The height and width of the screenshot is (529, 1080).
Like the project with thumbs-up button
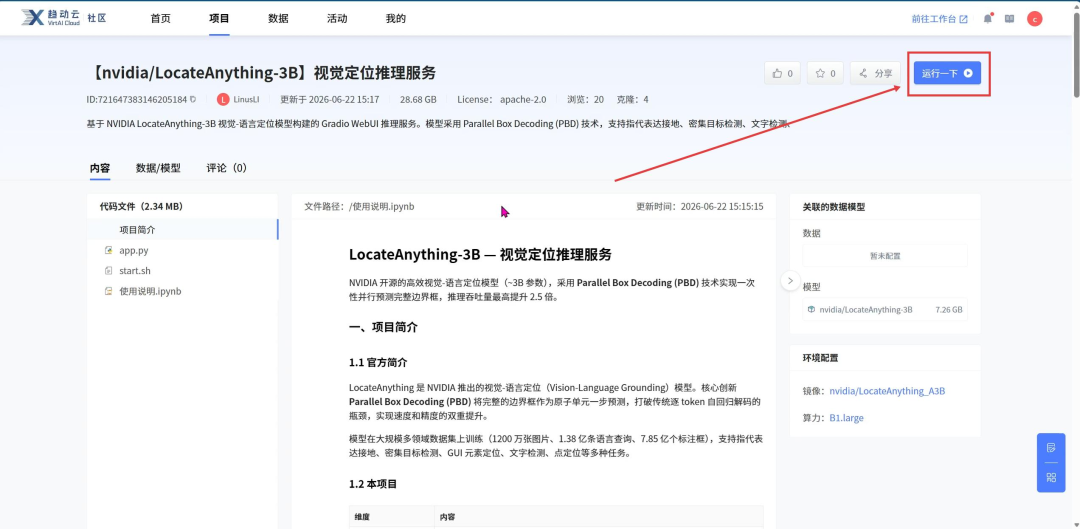coord(782,73)
